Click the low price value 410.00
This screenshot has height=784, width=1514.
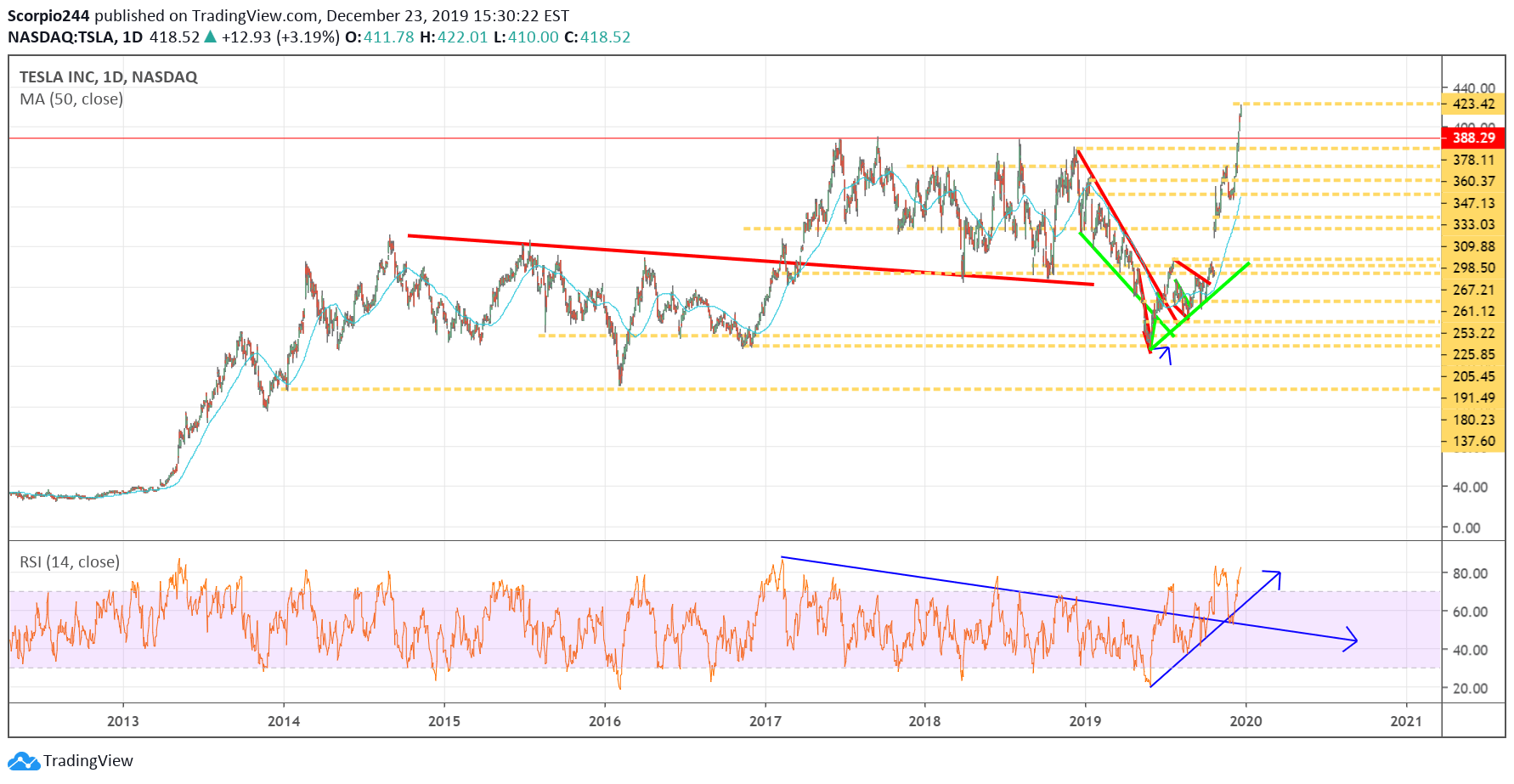[534, 37]
